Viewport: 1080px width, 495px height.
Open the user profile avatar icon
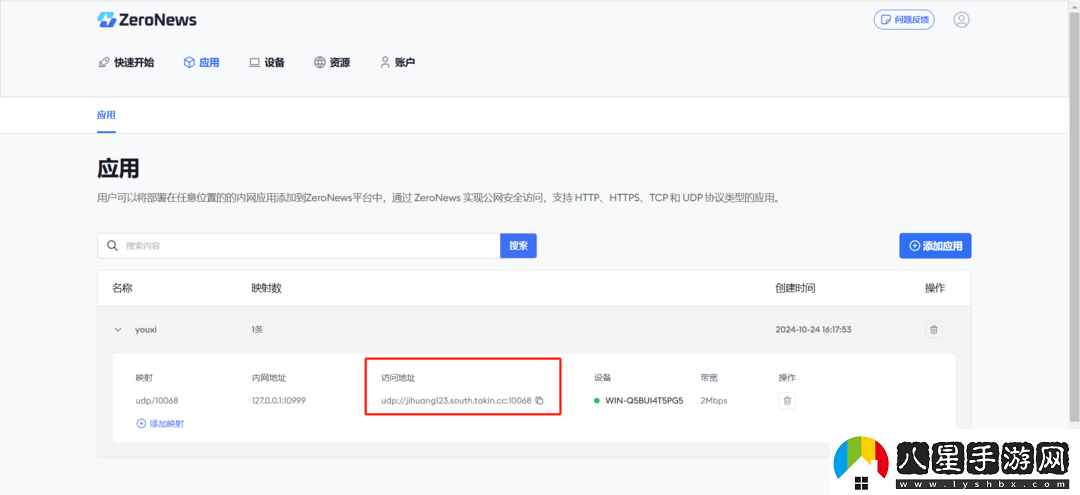(x=961, y=19)
